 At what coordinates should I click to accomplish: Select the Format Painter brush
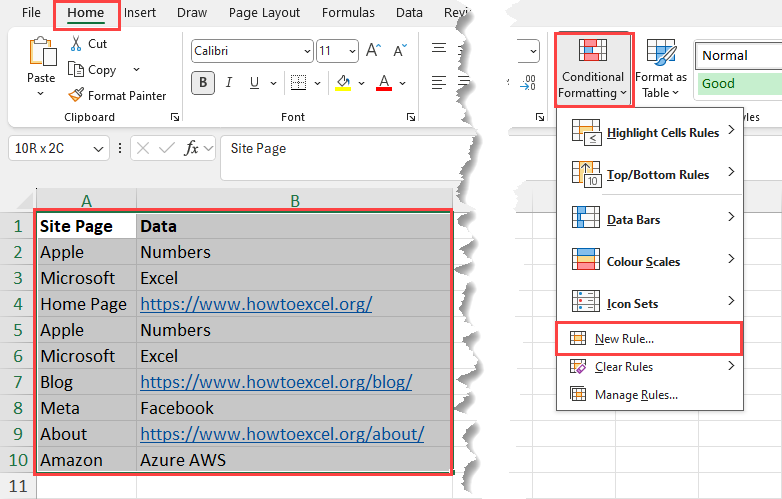coord(76,95)
